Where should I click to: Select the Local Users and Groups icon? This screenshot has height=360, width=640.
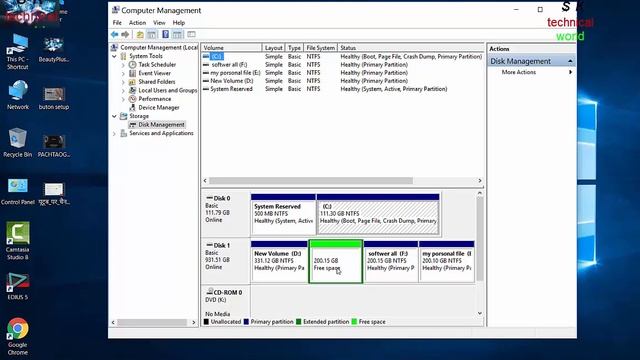(132, 90)
